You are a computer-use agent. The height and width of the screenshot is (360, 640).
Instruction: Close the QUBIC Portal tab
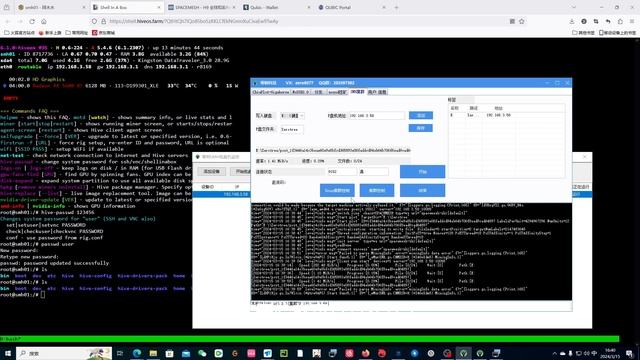384,7
